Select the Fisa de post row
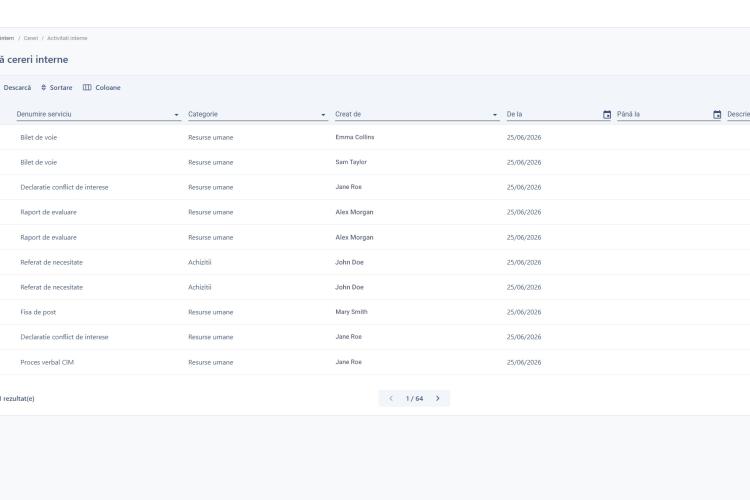The width and height of the screenshot is (750, 500). point(375,312)
